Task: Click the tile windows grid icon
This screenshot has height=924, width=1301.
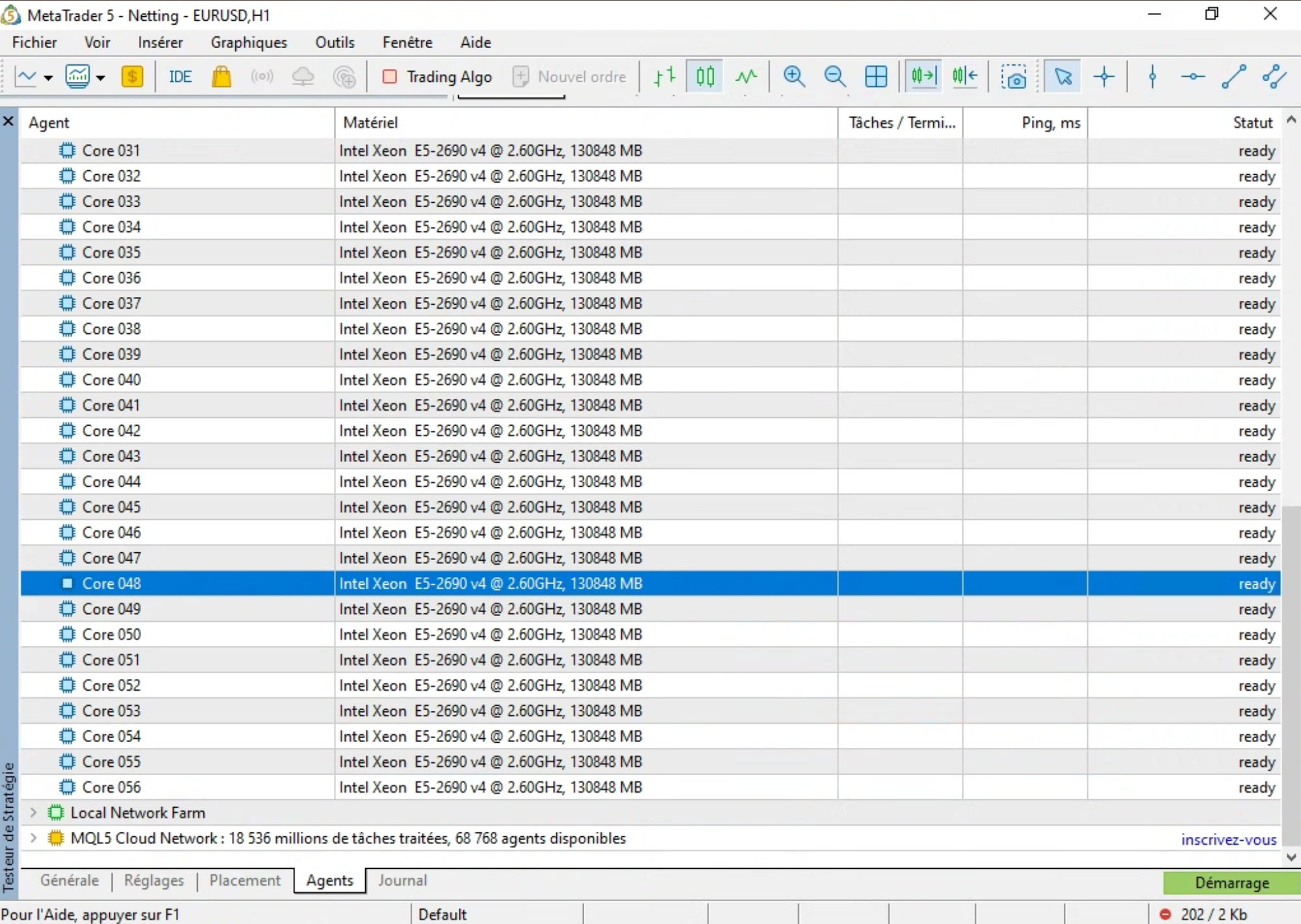Action: tap(876, 77)
